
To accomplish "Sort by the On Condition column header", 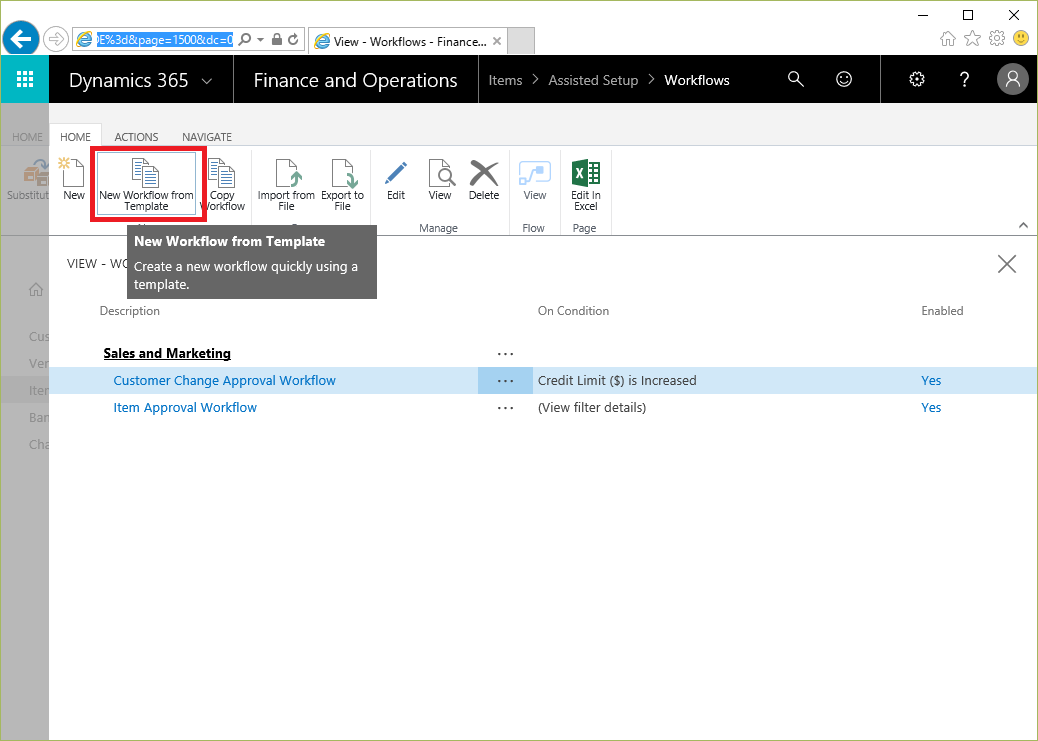I will [573, 311].
